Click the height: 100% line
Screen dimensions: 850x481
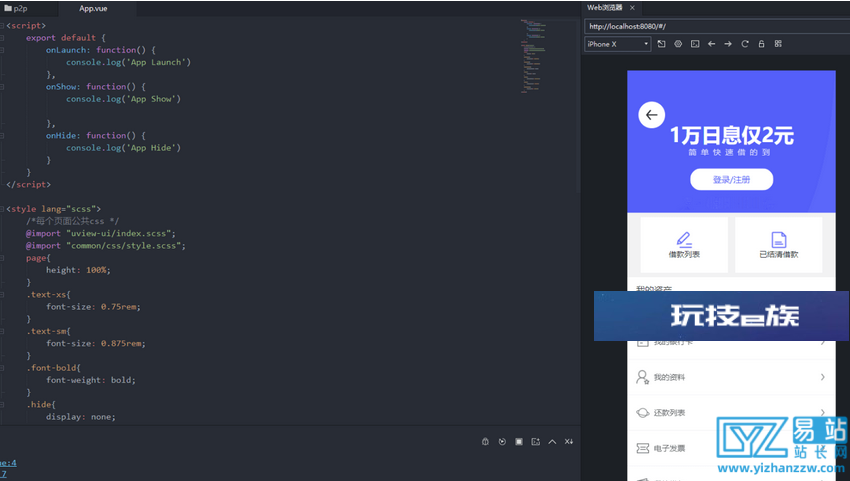(78, 270)
